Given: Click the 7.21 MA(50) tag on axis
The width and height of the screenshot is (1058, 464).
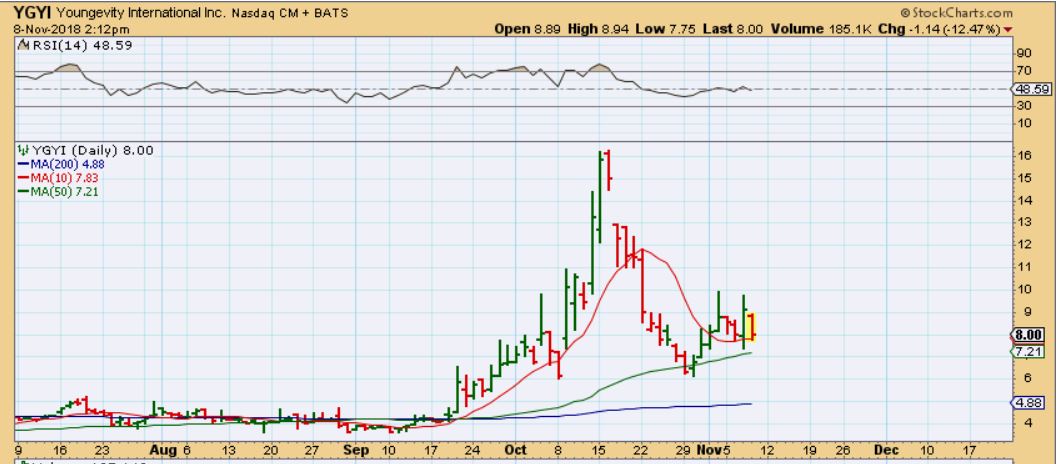Looking at the screenshot, I should (1030, 353).
